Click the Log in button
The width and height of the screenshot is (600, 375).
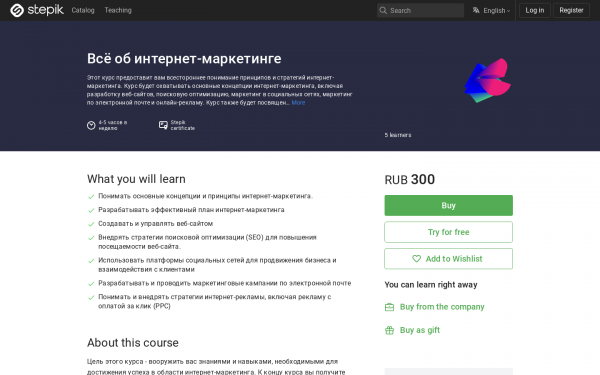[535, 10]
